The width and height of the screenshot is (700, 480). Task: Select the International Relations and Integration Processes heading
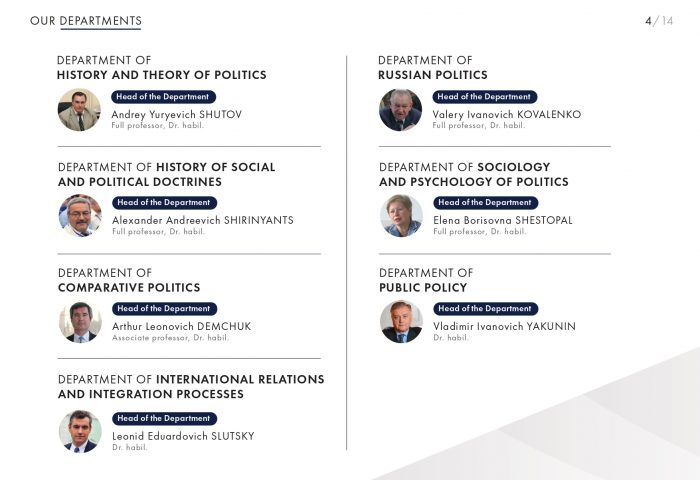[191, 387]
